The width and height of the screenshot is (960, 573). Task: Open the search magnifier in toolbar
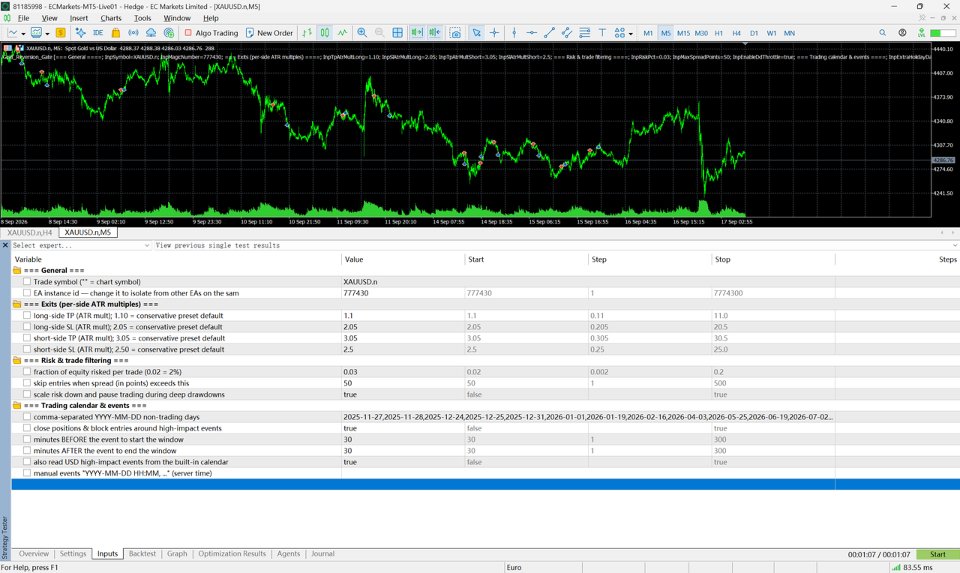(x=882, y=33)
